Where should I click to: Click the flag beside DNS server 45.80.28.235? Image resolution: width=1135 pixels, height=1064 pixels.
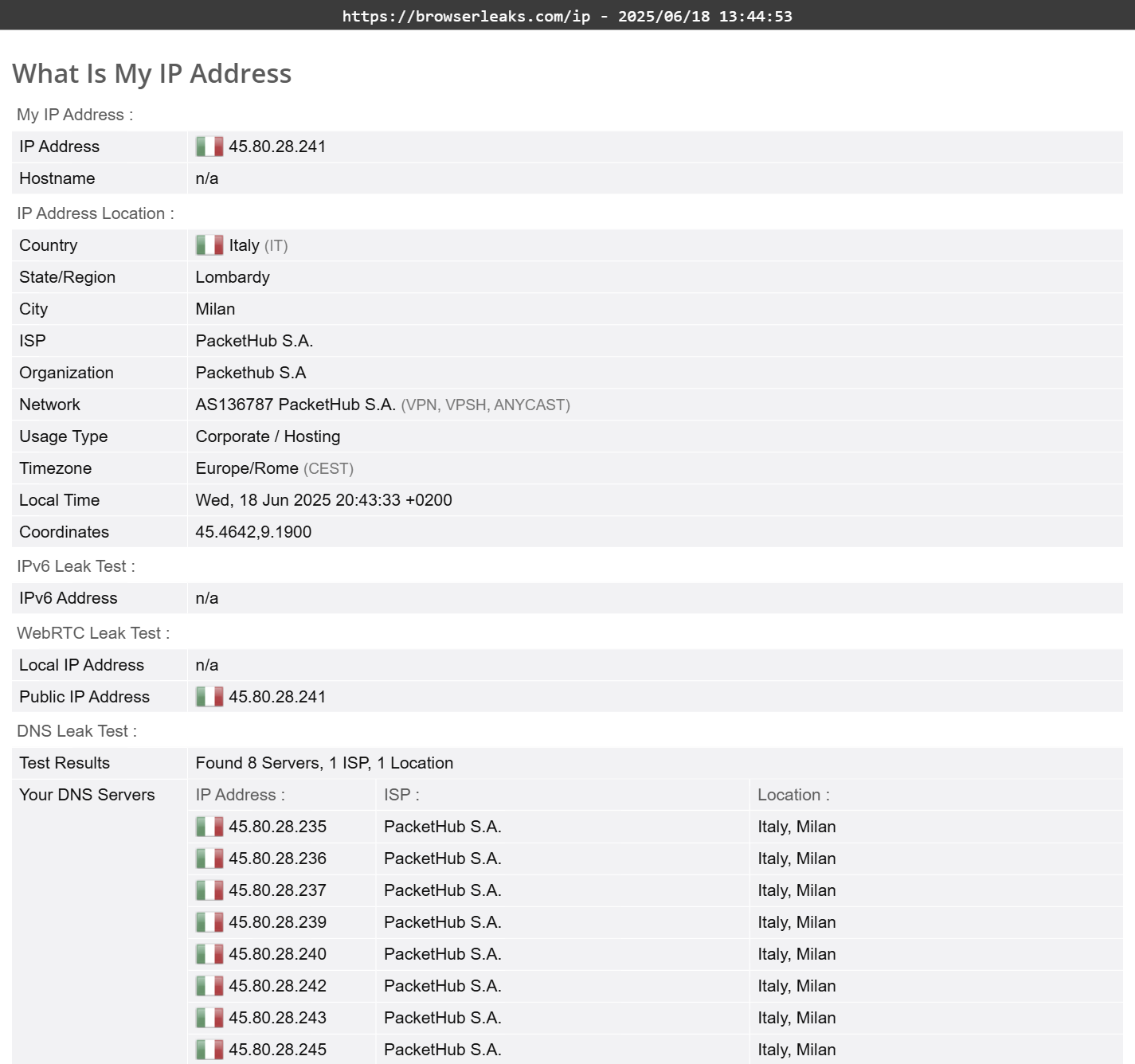(x=209, y=827)
